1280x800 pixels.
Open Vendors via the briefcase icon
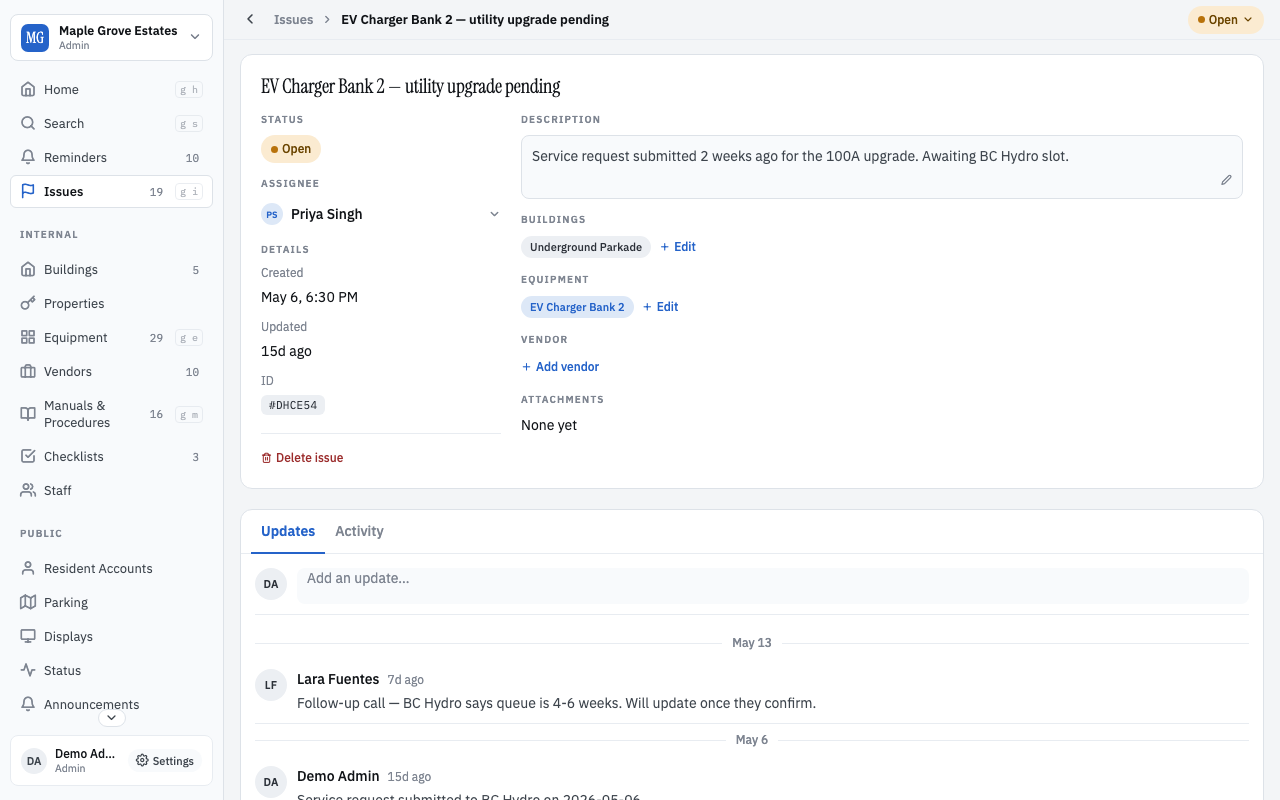pos(28,371)
